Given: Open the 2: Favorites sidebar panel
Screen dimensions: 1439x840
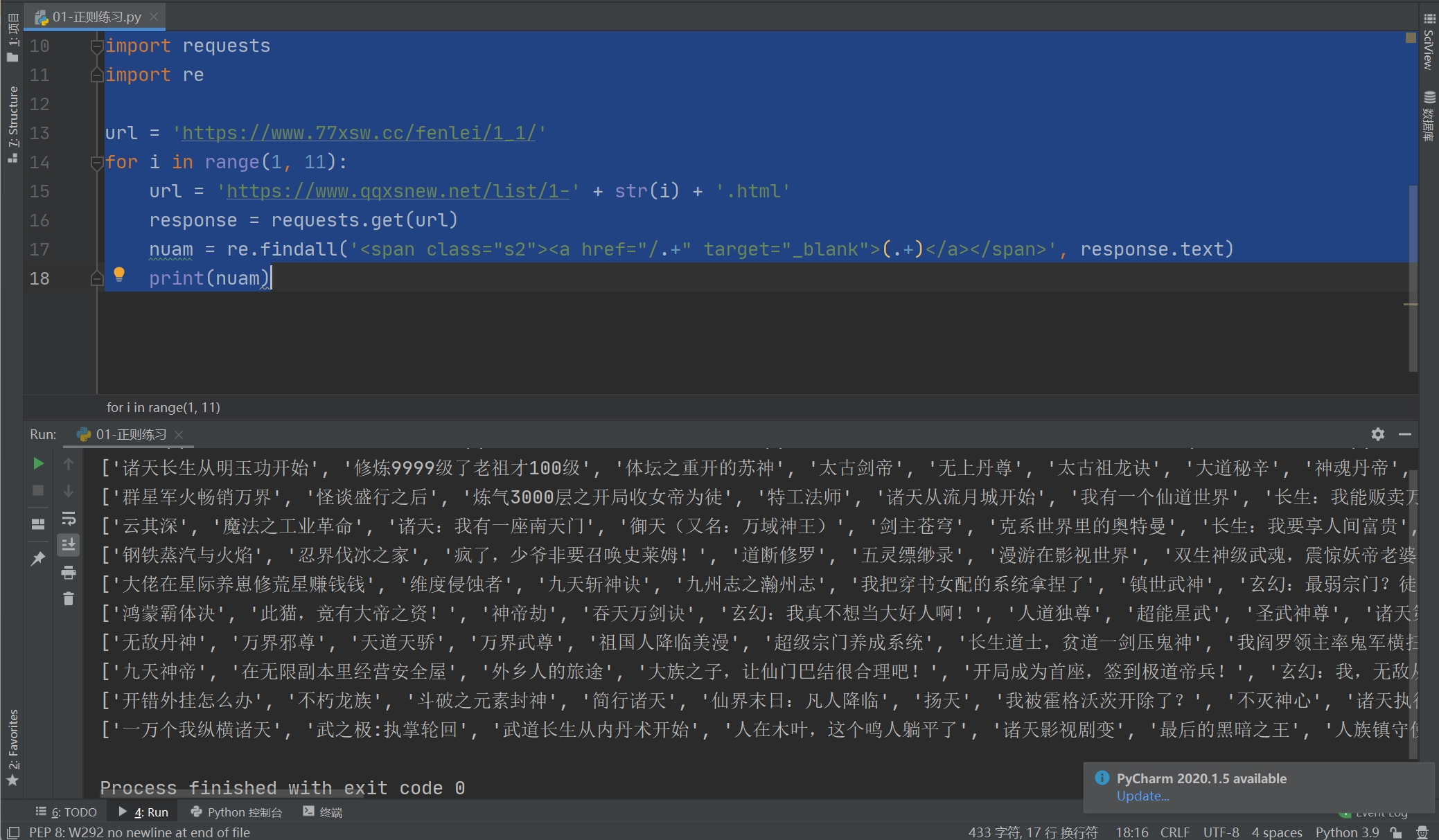Looking at the screenshot, I should tap(12, 747).
